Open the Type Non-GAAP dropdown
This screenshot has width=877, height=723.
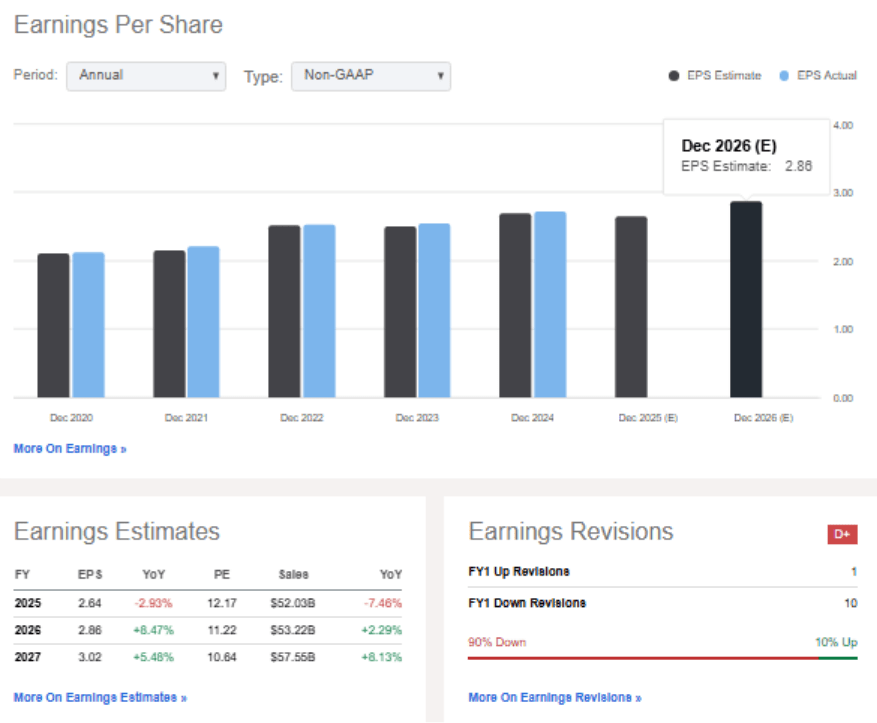click(x=370, y=76)
